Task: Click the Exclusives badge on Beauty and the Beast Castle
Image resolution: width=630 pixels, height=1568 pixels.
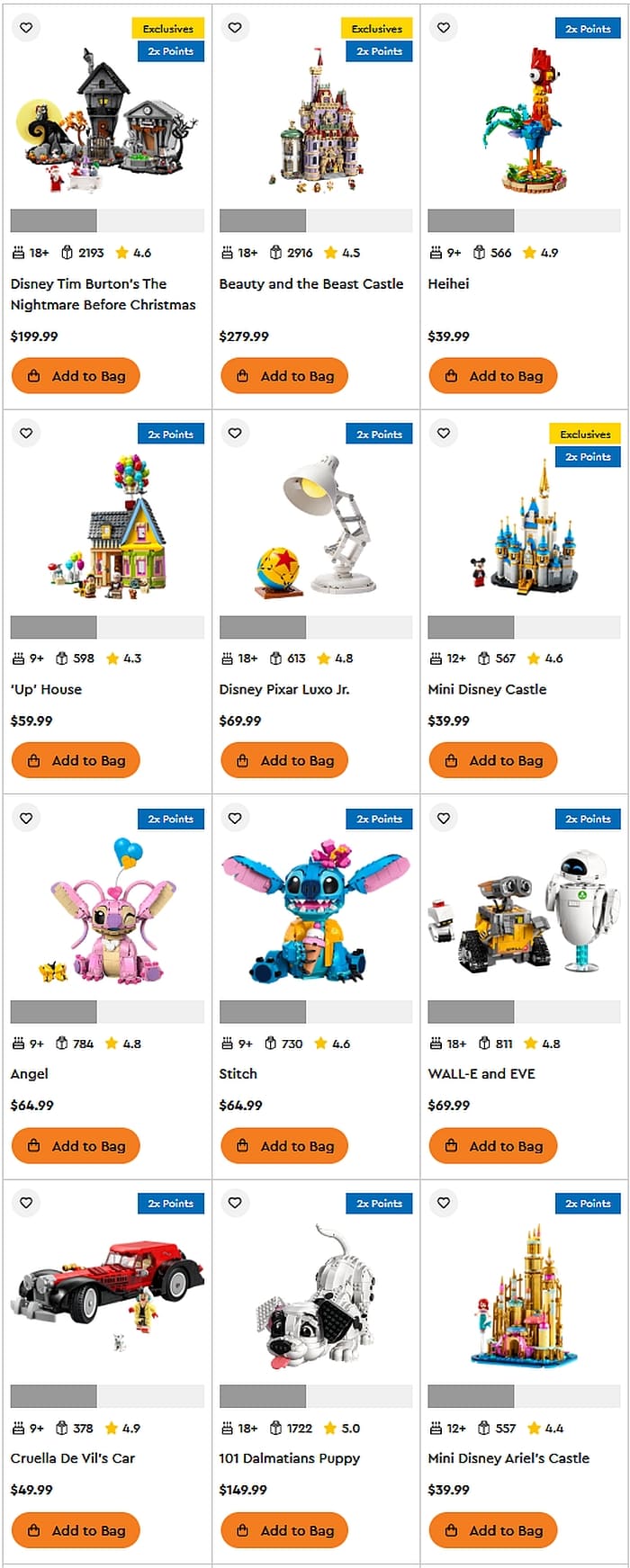Action: pyautogui.click(x=377, y=29)
